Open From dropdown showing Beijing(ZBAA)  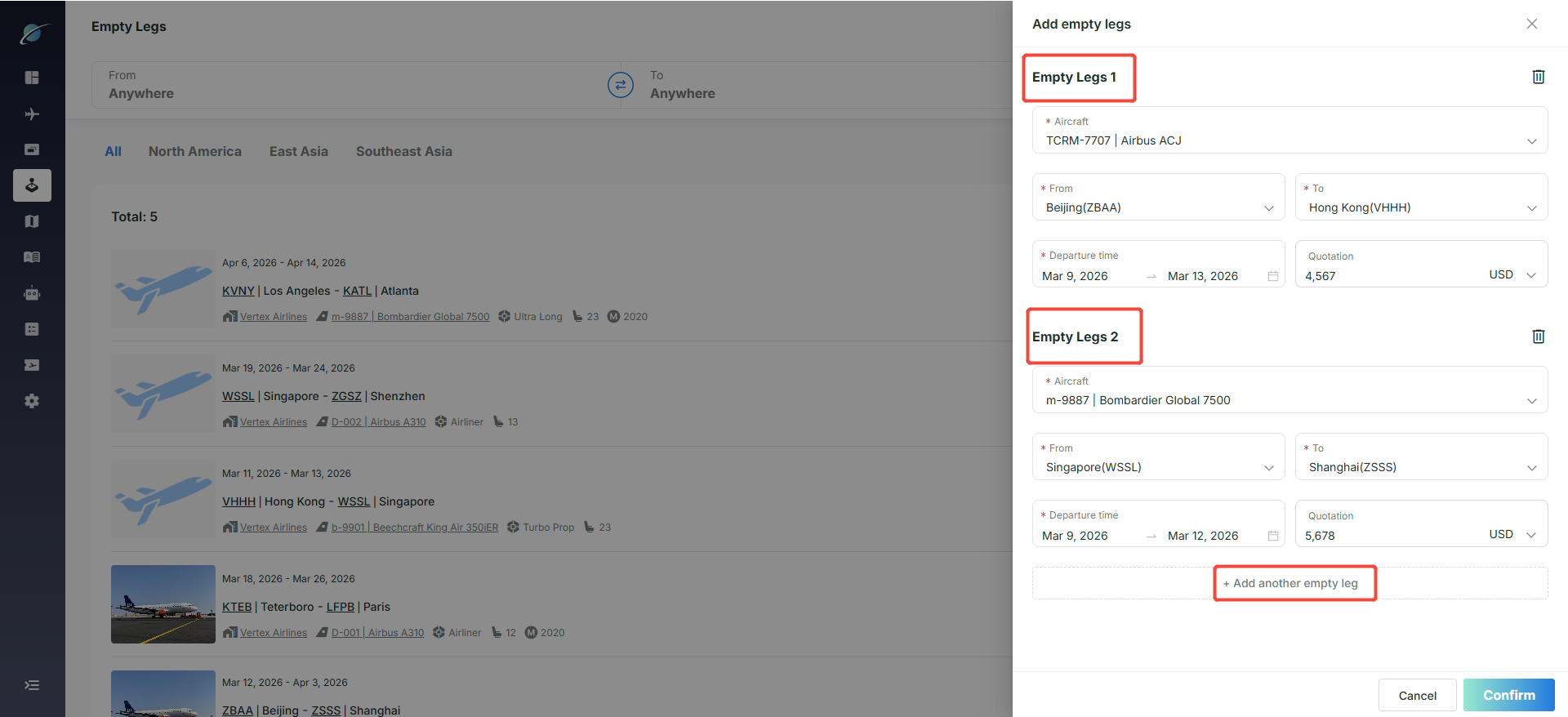point(1159,197)
